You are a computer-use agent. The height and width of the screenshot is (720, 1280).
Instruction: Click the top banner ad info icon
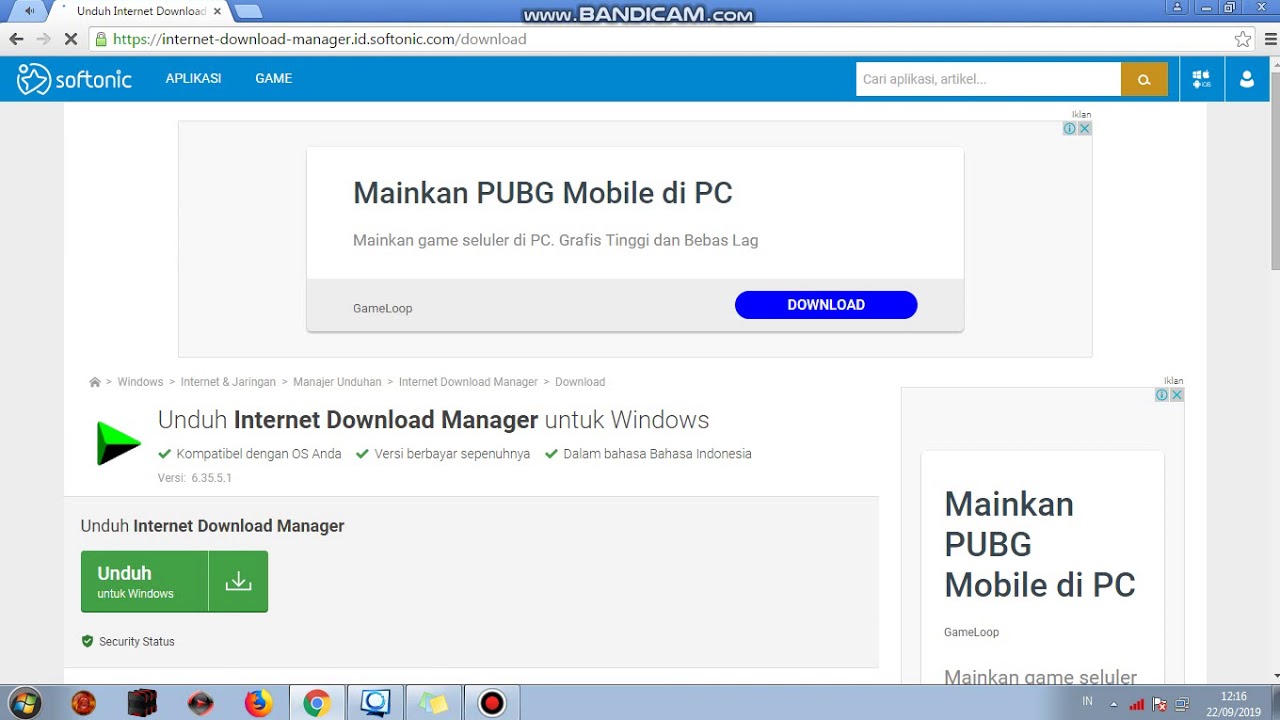[1069, 129]
